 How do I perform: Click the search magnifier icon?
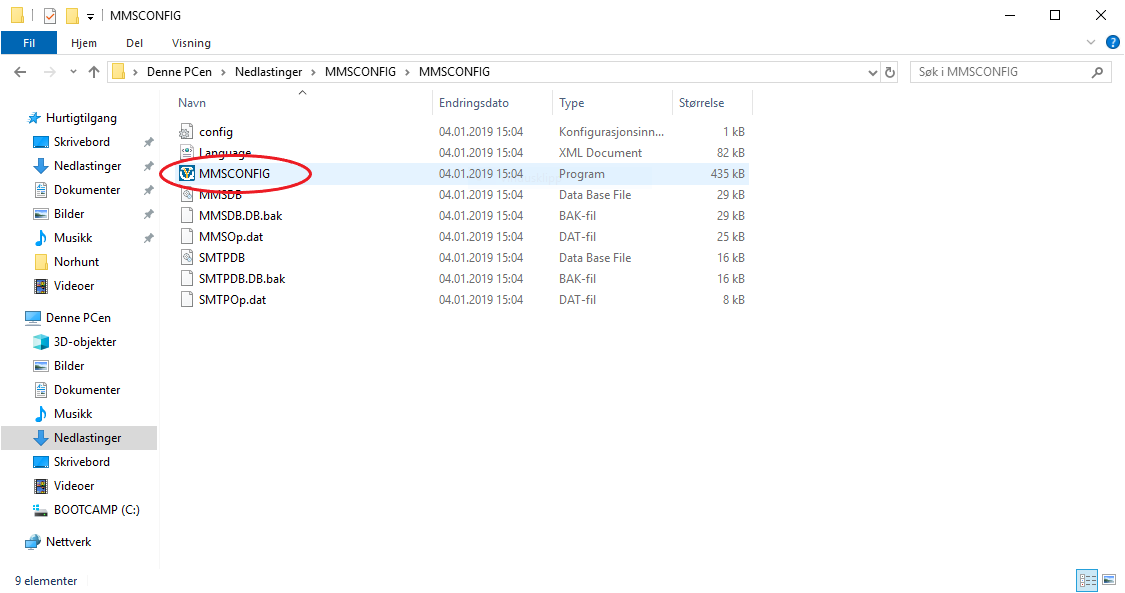click(1097, 72)
